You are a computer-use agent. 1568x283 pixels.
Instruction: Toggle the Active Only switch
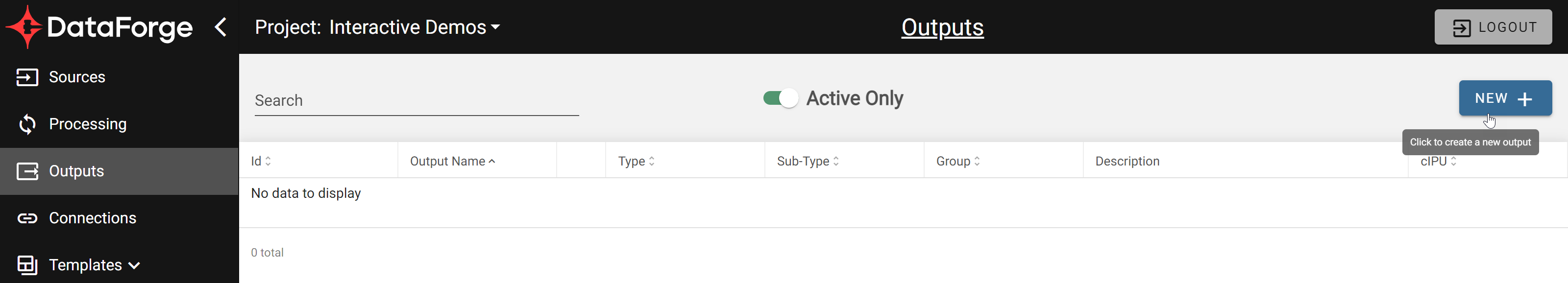781,98
